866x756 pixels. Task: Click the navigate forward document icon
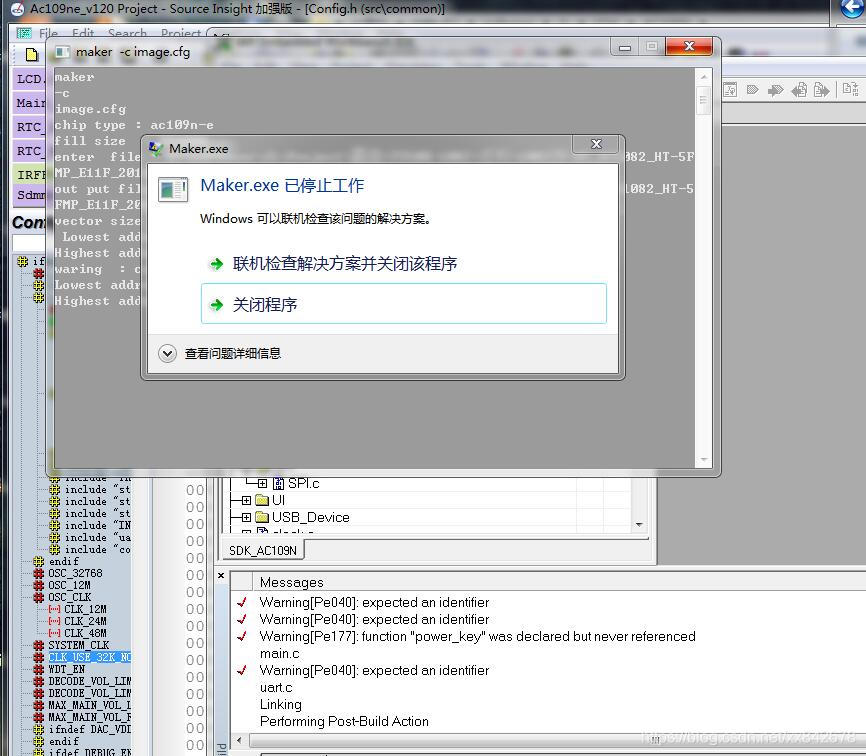821,89
